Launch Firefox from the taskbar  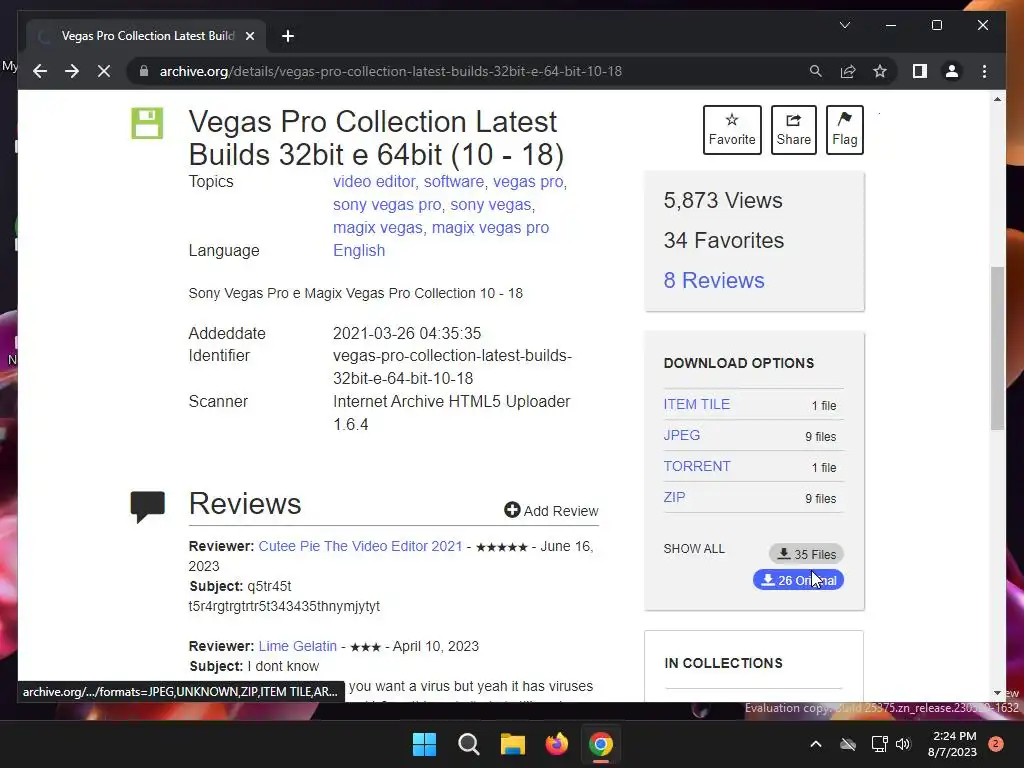(556, 744)
